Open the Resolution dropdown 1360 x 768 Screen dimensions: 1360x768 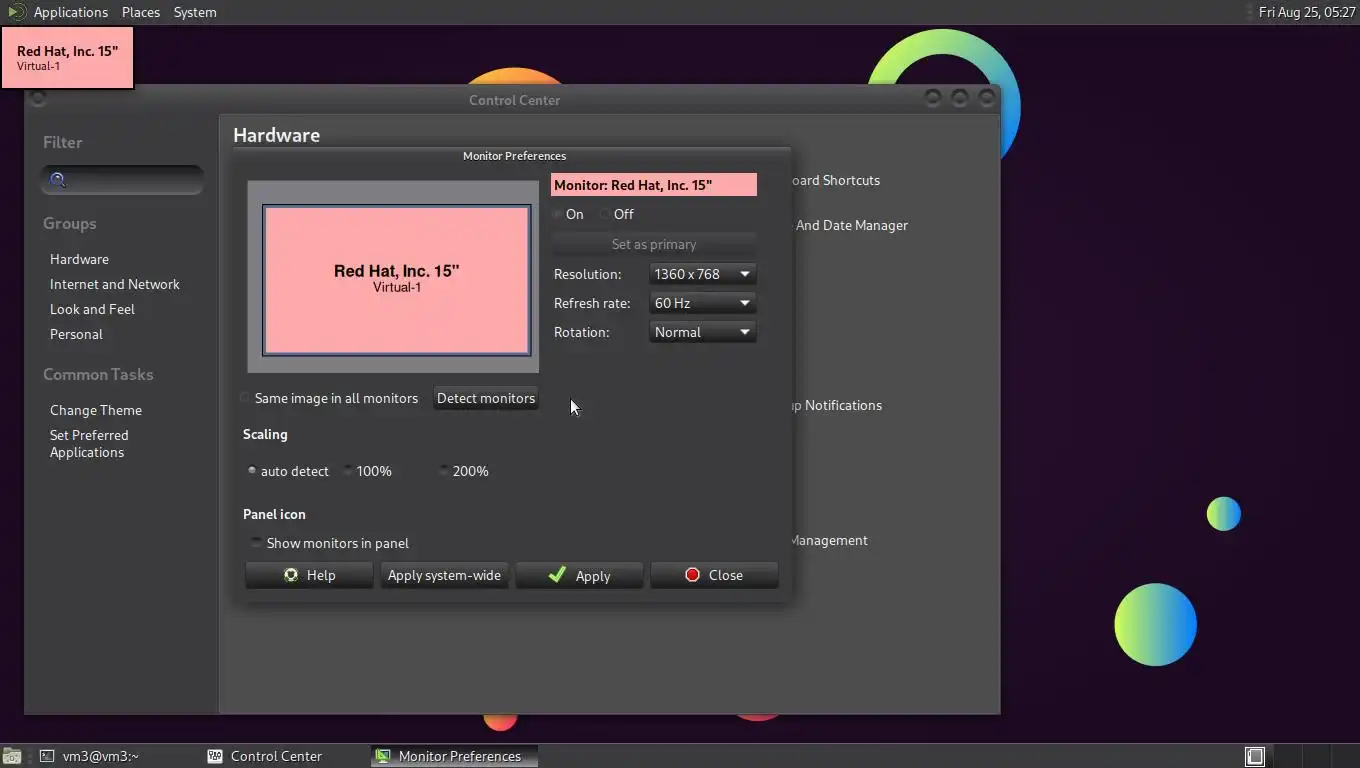click(702, 274)
